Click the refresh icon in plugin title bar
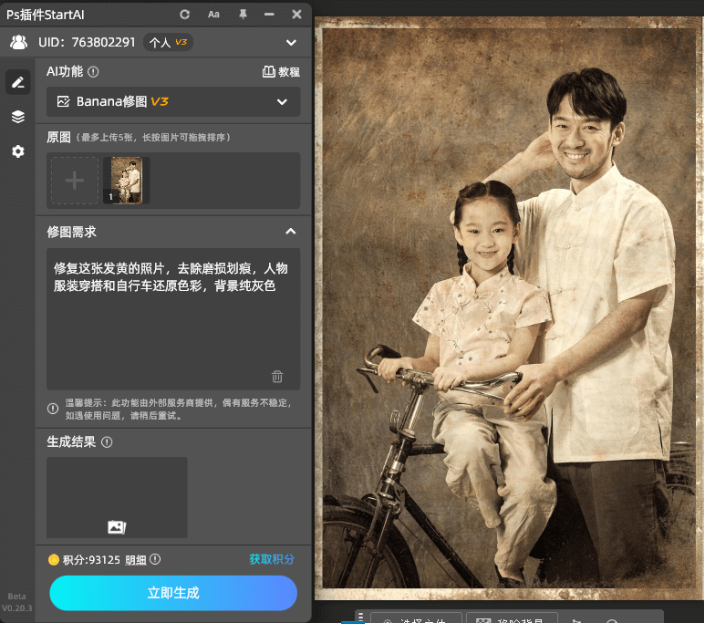Screen dimensions: 704x624 click(x=184, y=14)
